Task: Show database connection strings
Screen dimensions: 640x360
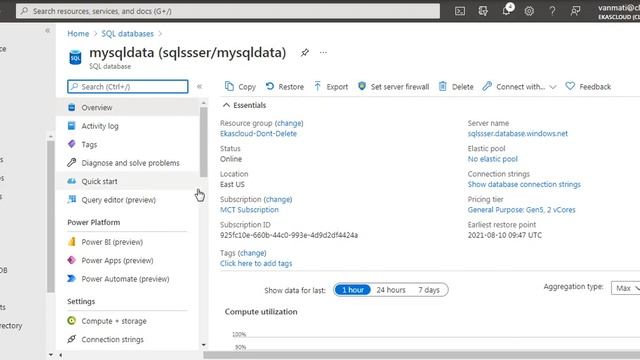Action: (524, 184)
